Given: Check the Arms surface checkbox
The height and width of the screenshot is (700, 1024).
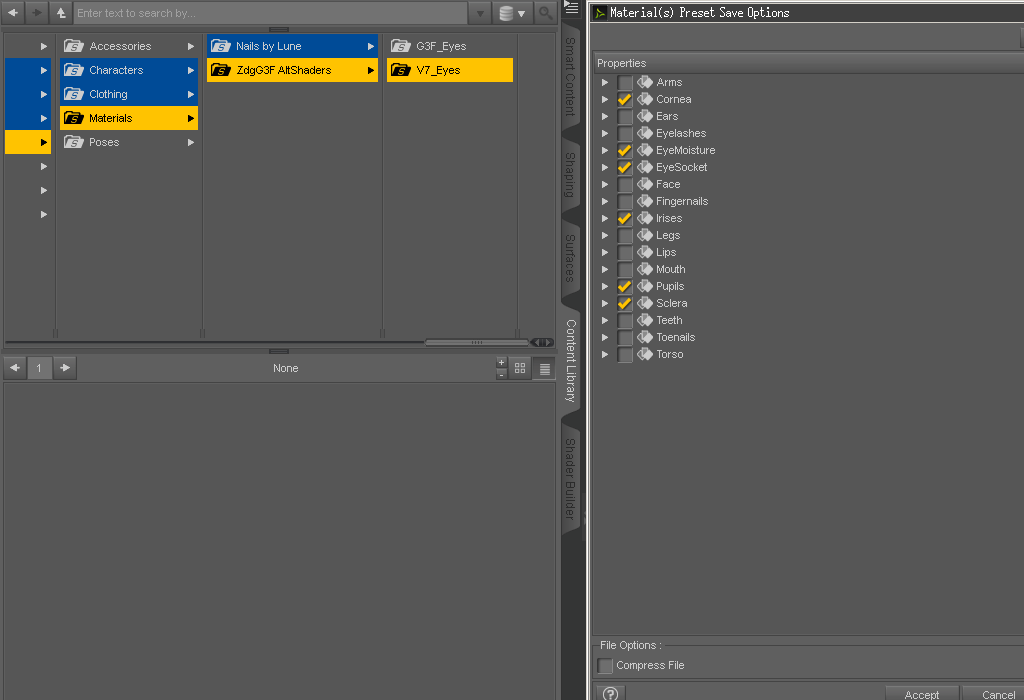Looking at the screenshot, I should pyautogui.click(x=625, y=82).
